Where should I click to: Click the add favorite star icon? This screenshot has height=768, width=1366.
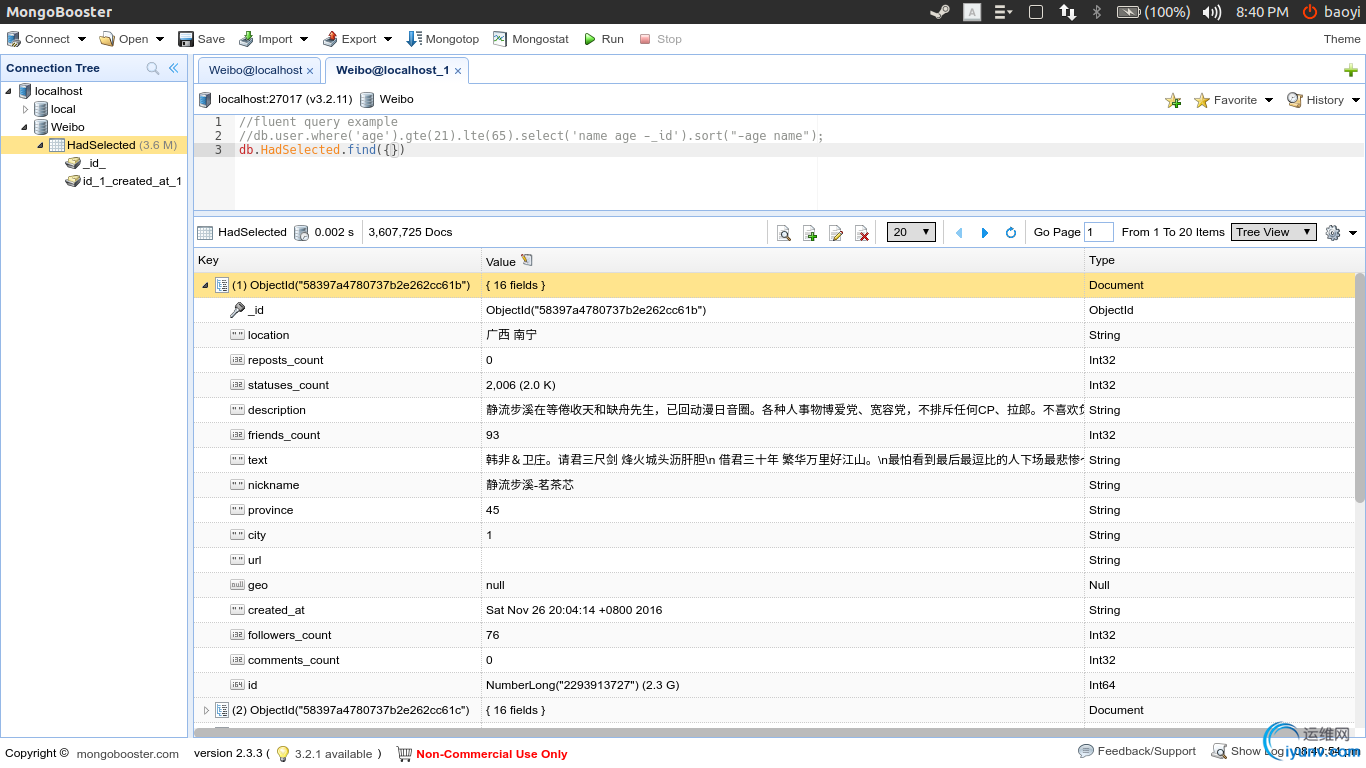click(1173, 100)
